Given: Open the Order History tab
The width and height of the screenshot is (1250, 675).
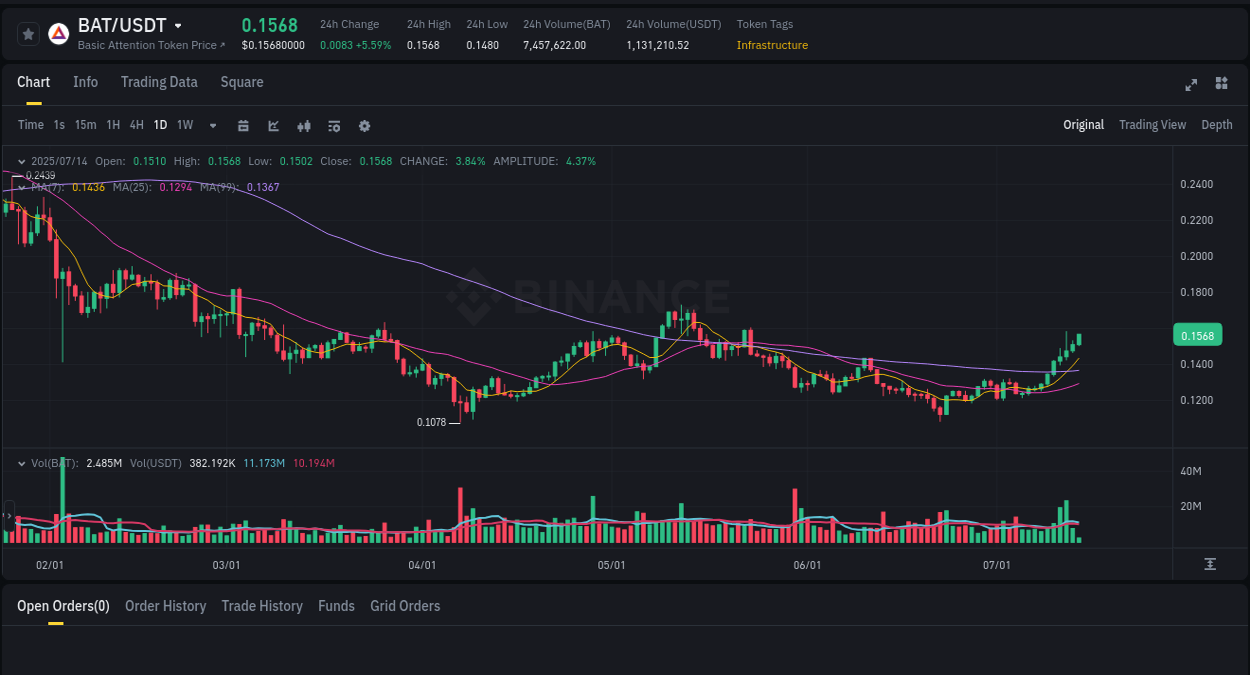Looking at the screenshot, I should point(165,606).
